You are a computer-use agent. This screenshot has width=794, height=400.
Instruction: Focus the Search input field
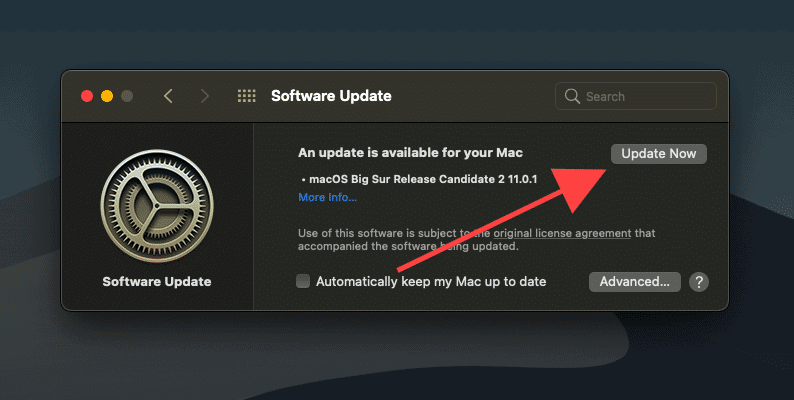[645, 97]
